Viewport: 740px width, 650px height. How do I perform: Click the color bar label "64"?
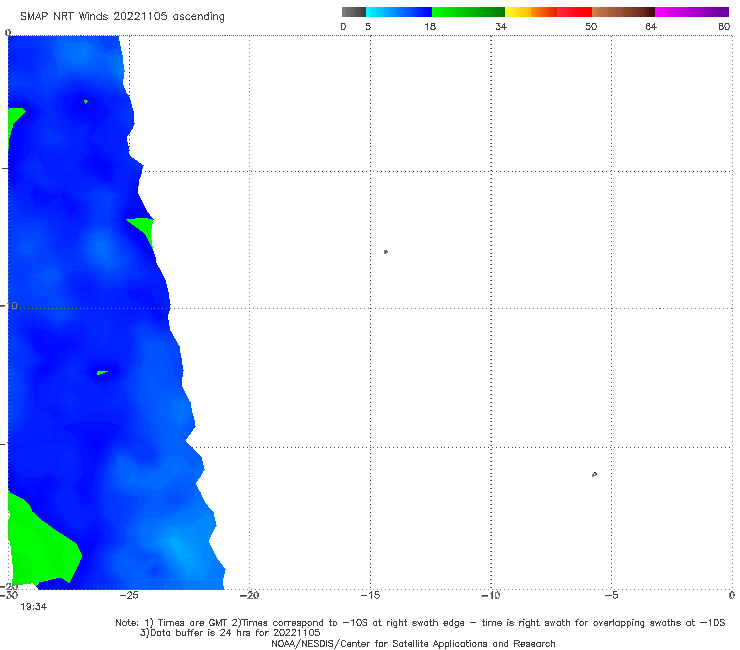point(651,26)
